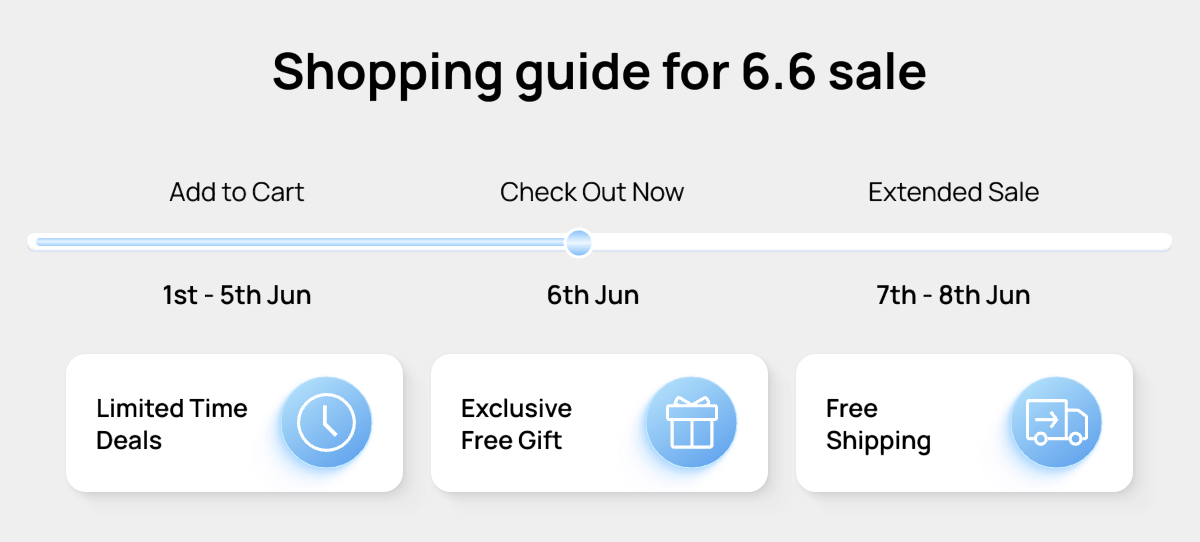Click the word Shipping in the last card
Image resolution: width=1200 pixels, height=542 pixels.
(x=878, y=440)
